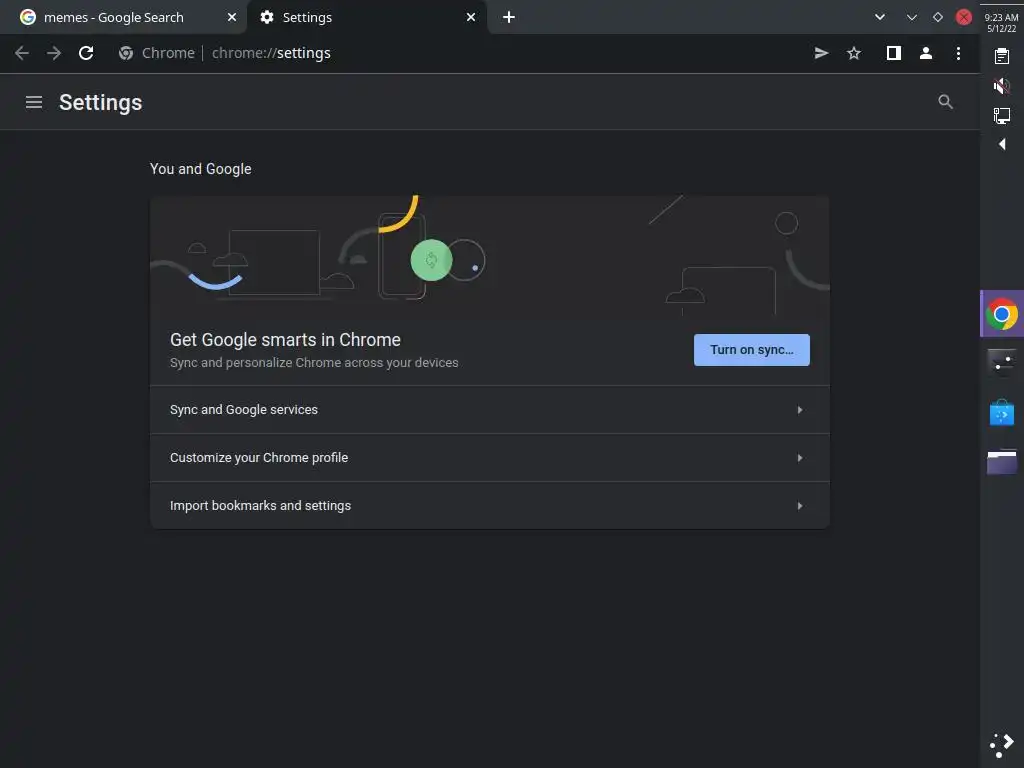Open the software store bag icon

(x=1002, y=412)
